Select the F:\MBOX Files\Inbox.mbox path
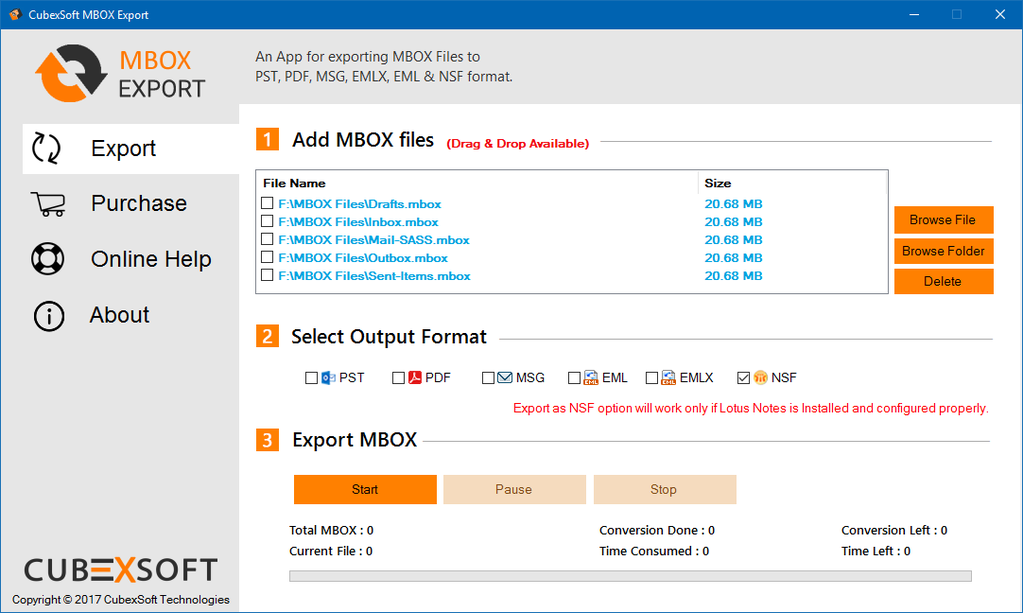 pos(358,222)
